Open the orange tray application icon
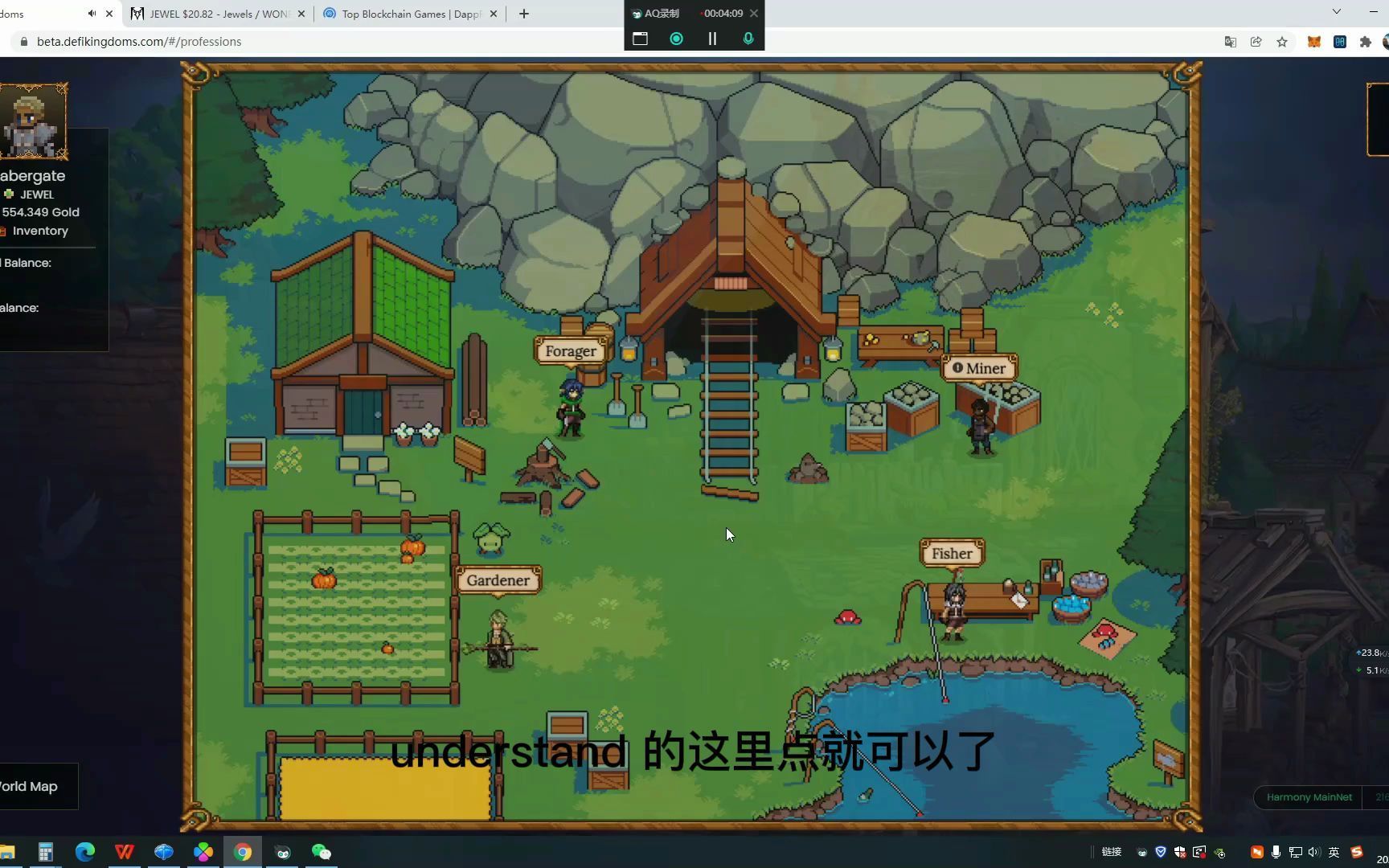This screenshot has width=1389, height=868. [x=1256, y=852]
